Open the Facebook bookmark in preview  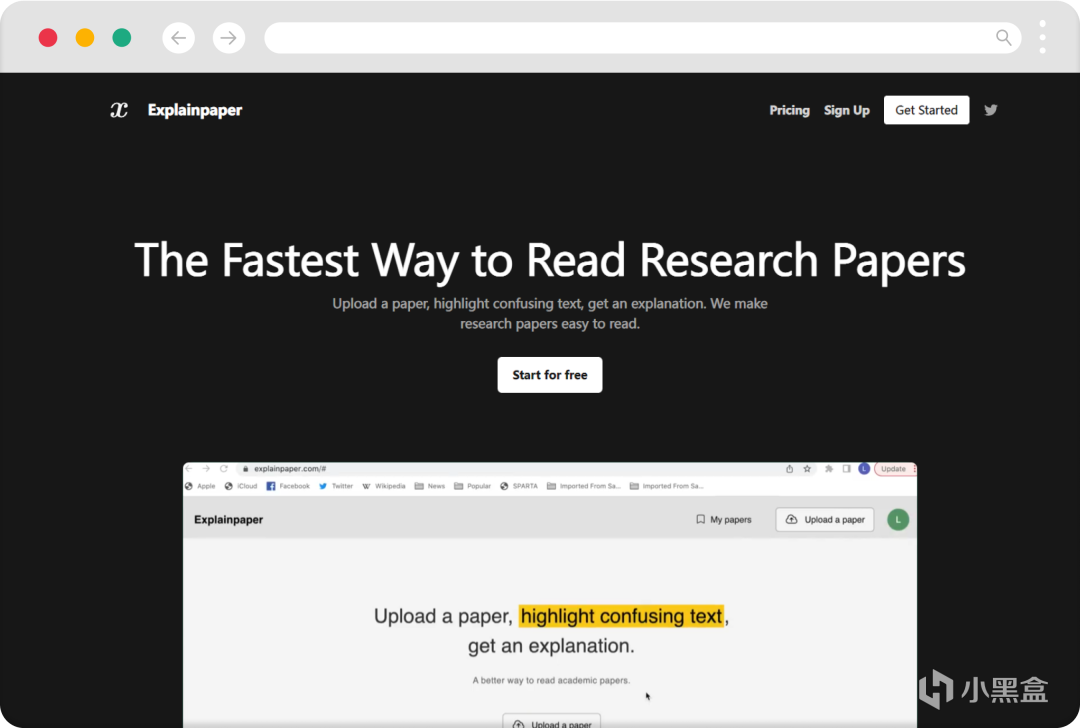click(288, 486)
